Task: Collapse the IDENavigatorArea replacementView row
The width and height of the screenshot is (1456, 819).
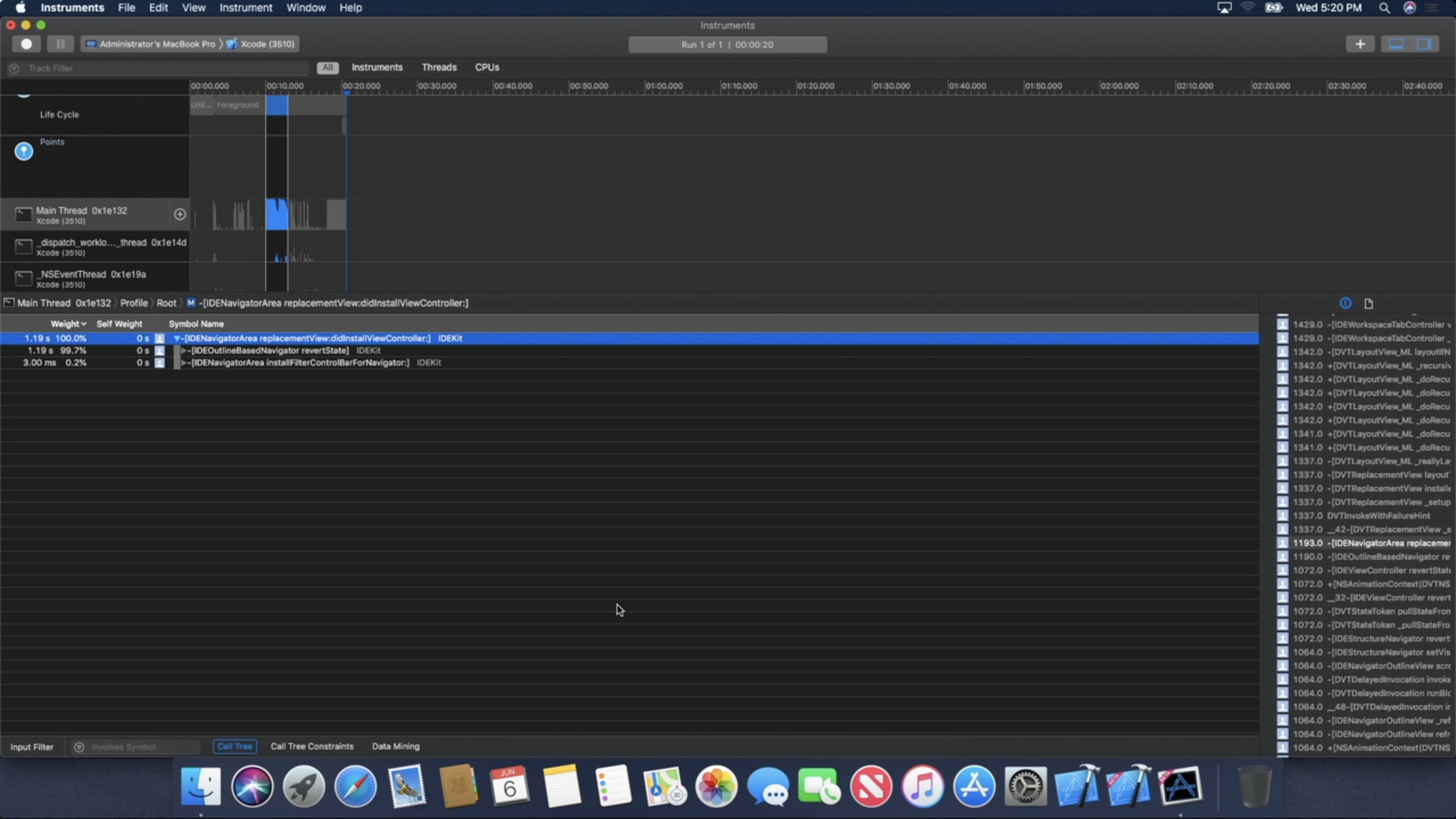Action: [176, 338]
